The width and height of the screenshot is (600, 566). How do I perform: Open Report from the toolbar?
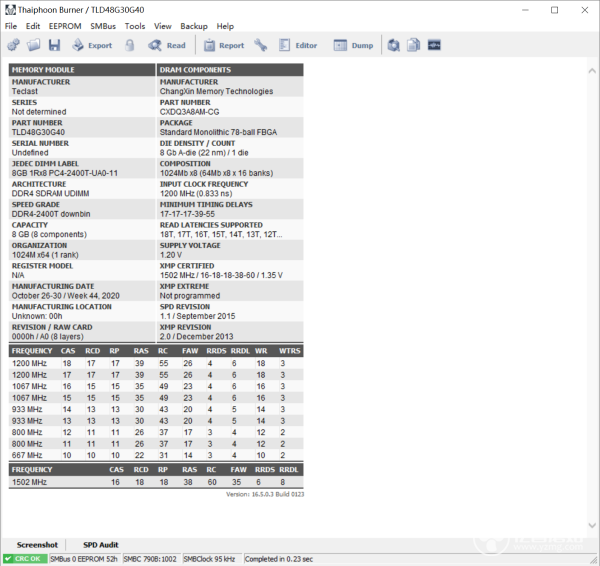click(224, 45)
